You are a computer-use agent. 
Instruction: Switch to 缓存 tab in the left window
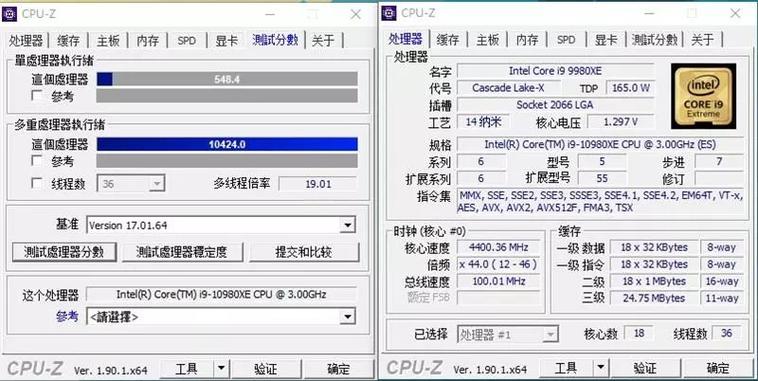click(x=68, y=40)
